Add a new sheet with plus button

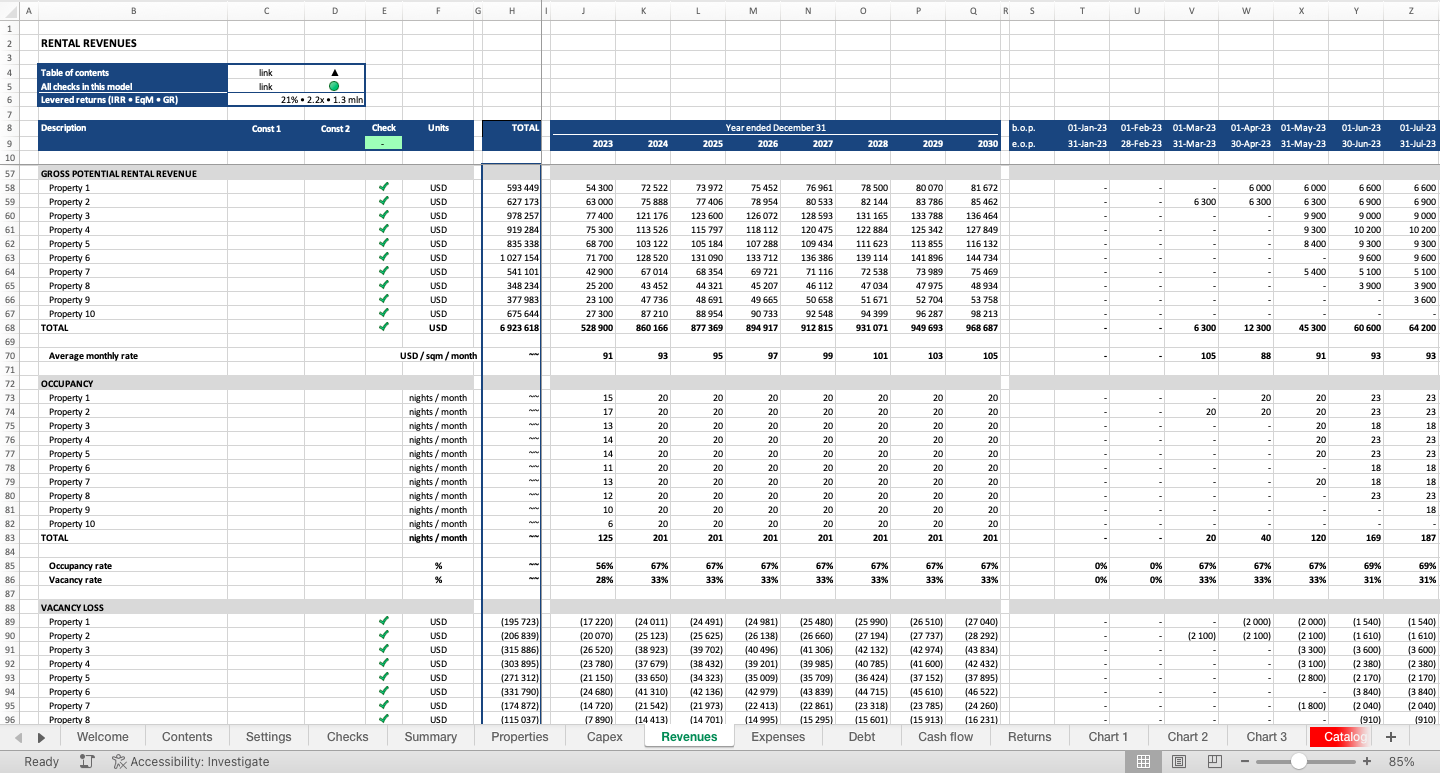click(1391, 737)
